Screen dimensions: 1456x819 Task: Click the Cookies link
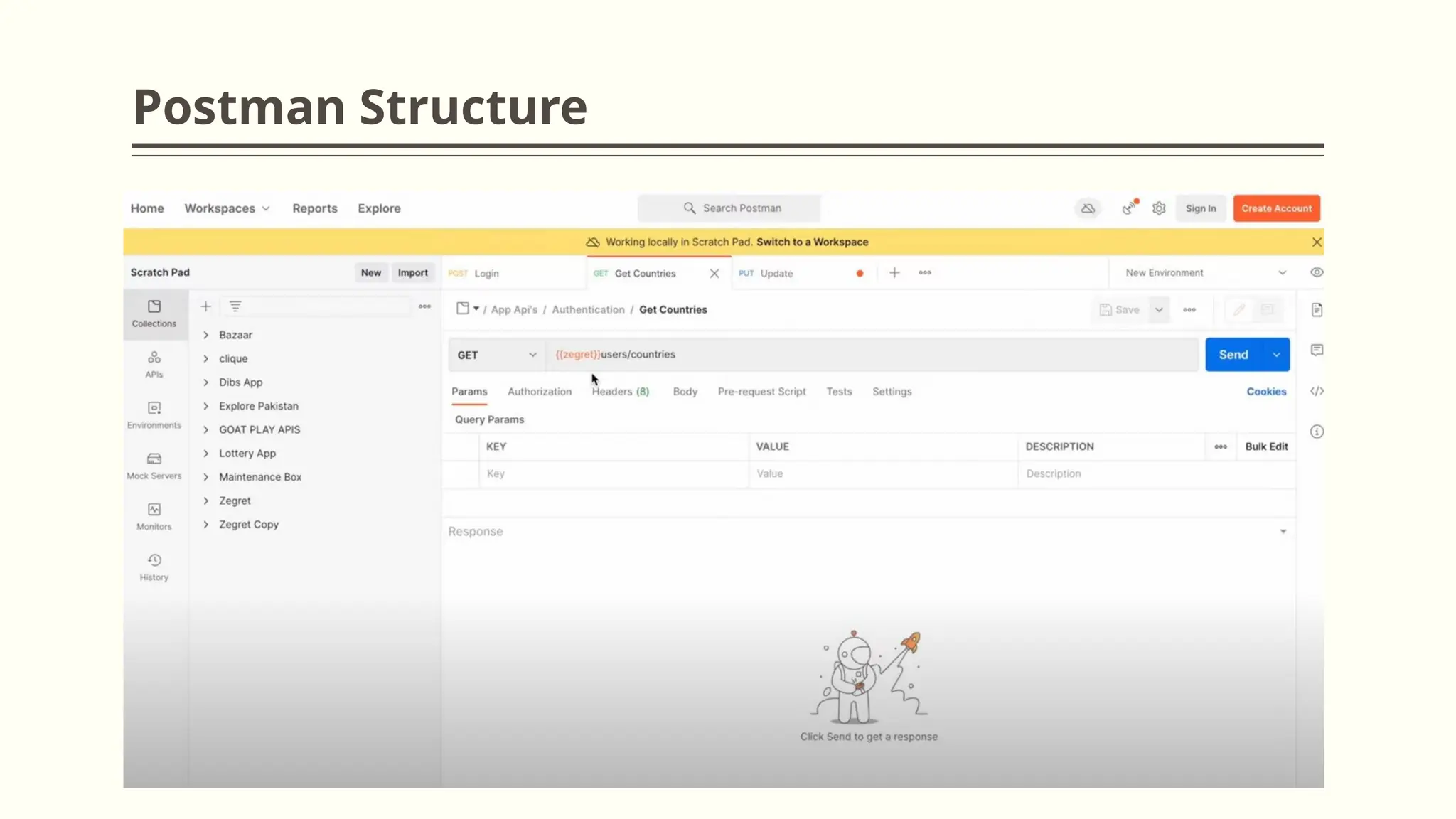coord(1265,392)
